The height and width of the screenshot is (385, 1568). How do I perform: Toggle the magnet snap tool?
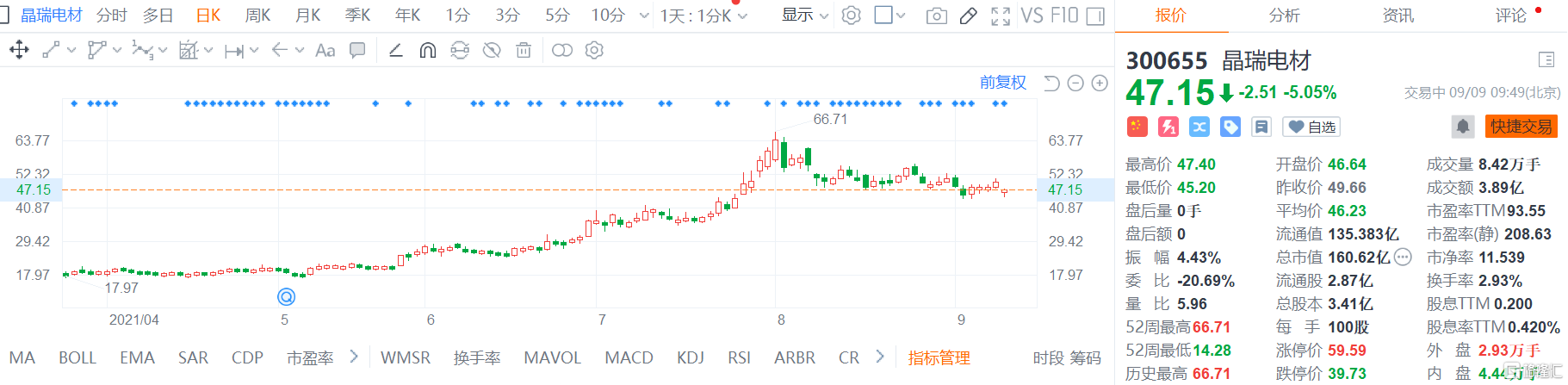tap(427, 51)
